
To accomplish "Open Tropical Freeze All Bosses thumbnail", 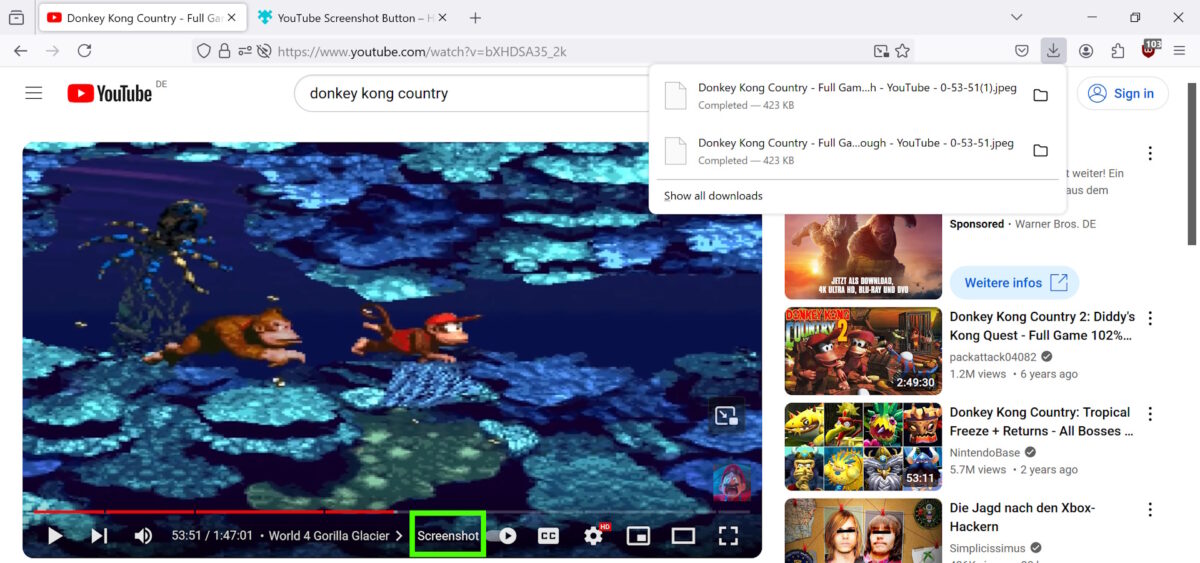I will tap(863, 446).
